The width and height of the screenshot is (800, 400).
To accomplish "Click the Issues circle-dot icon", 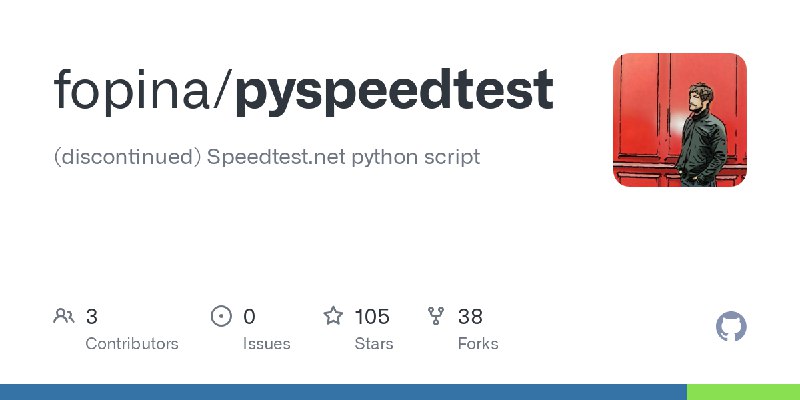I will point(221,316).
